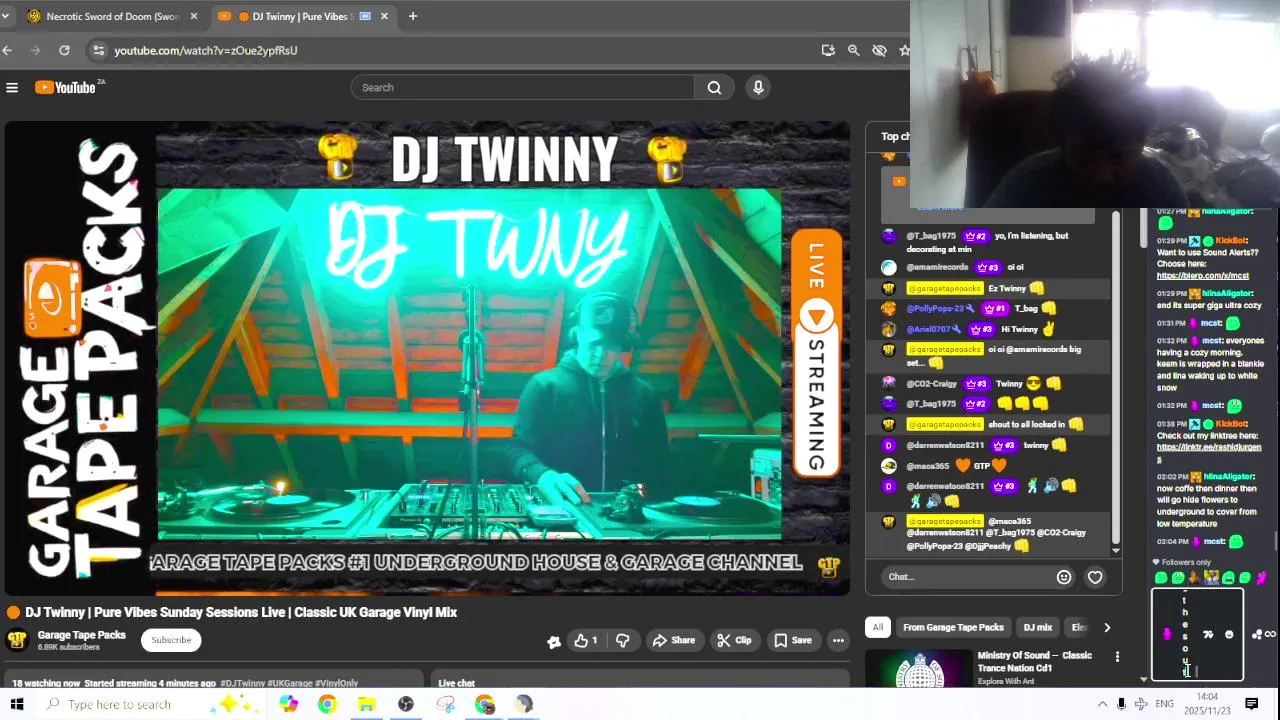Image resolution: width=1280 pixels, height=720 pixels.
Task: Open the blerp.com sound alerts link
Action: click(1203, 276)
